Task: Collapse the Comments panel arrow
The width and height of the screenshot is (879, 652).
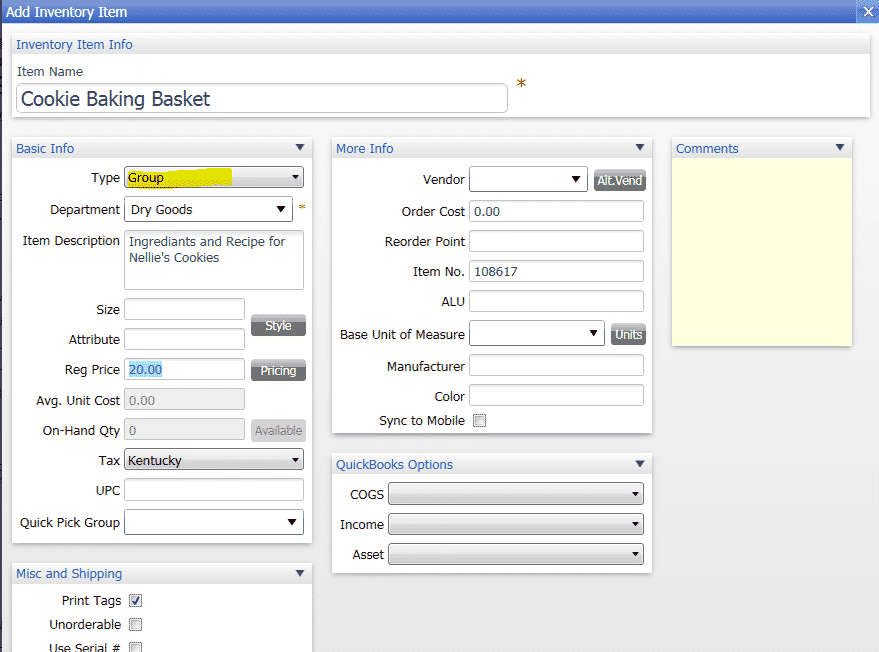Action: [x=840, y=147]
